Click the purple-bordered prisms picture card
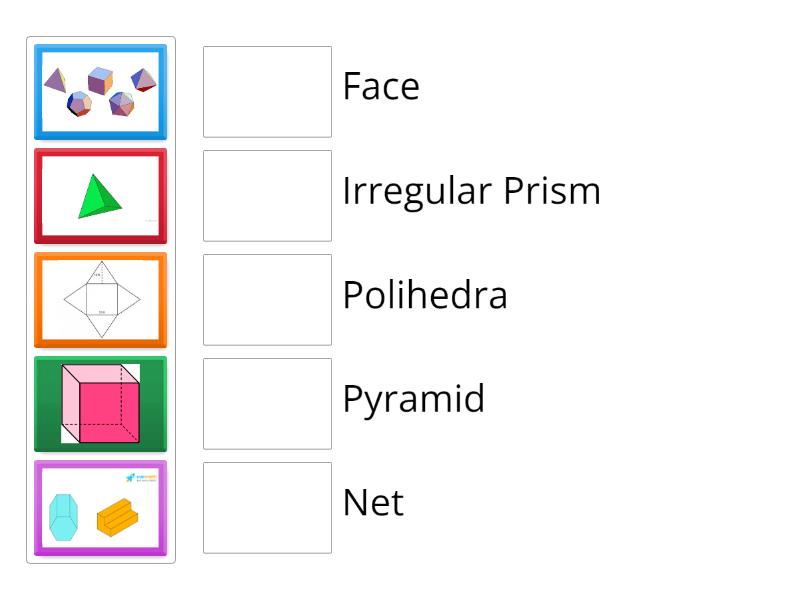800x600 pixels. pyautogui.click(x=100, y=508)
